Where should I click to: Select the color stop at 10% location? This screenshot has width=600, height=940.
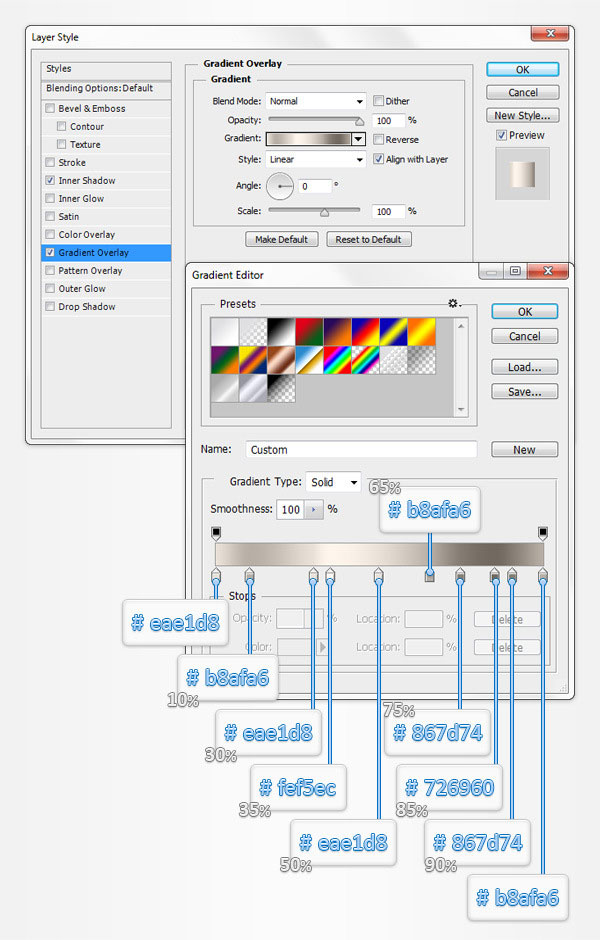click(249, 576)
